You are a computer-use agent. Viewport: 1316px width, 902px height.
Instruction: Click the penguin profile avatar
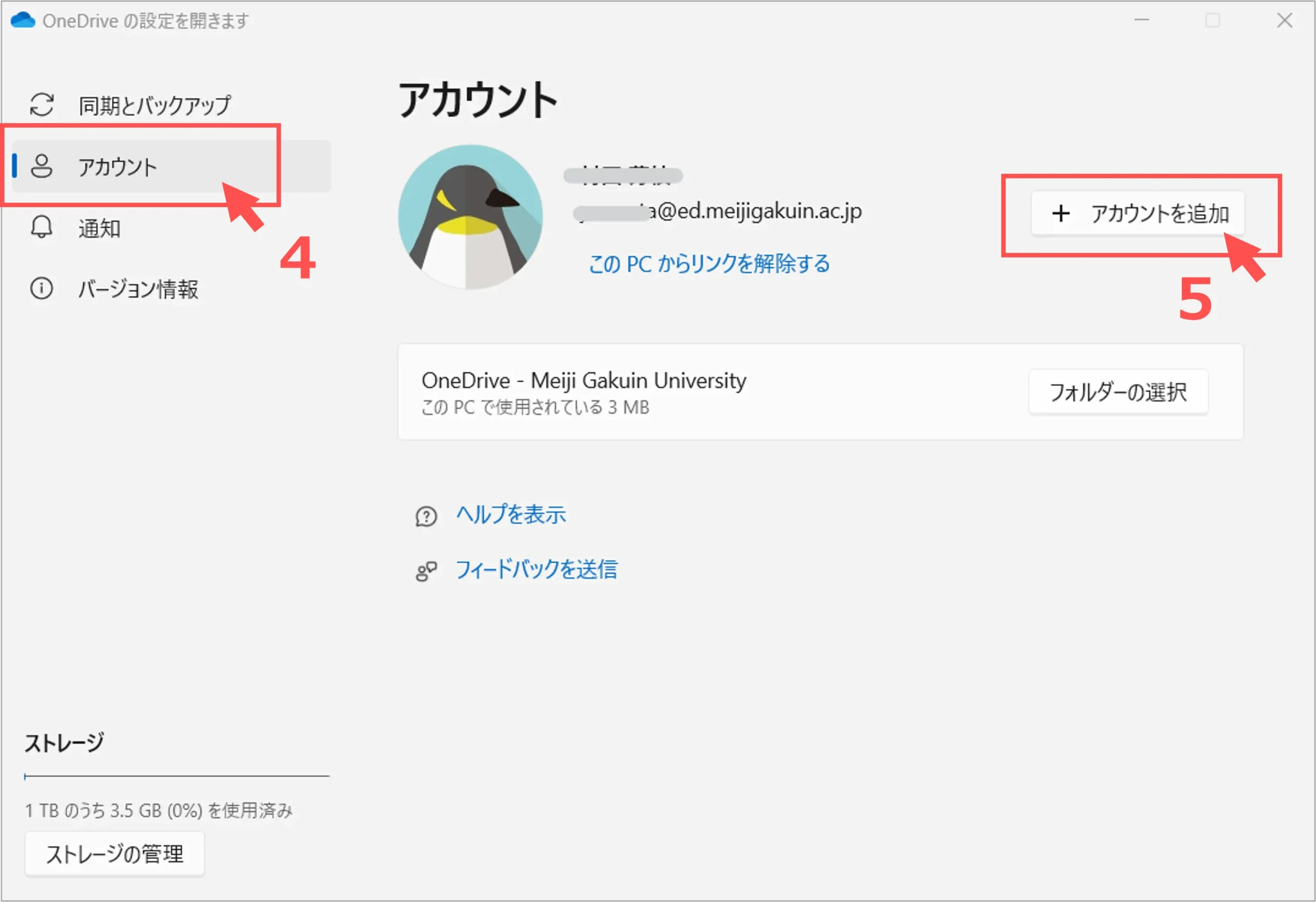coord(470,217)
